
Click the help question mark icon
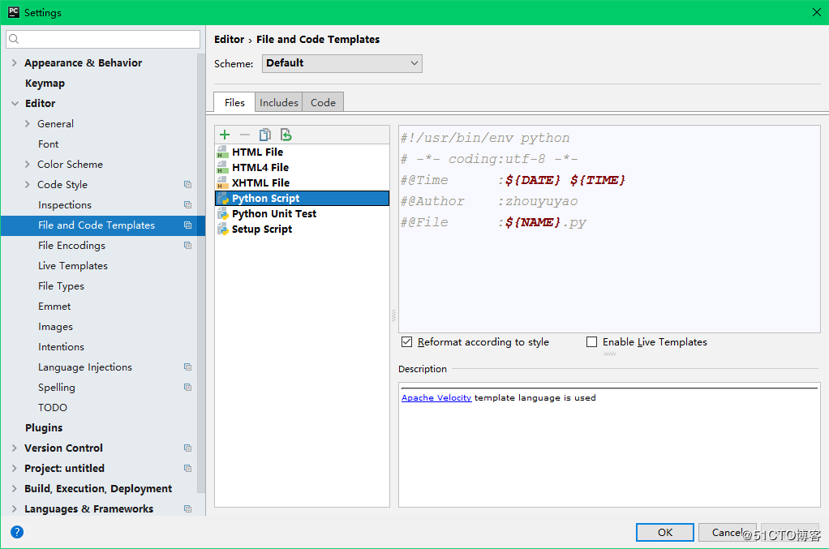(x=17, y=532)
